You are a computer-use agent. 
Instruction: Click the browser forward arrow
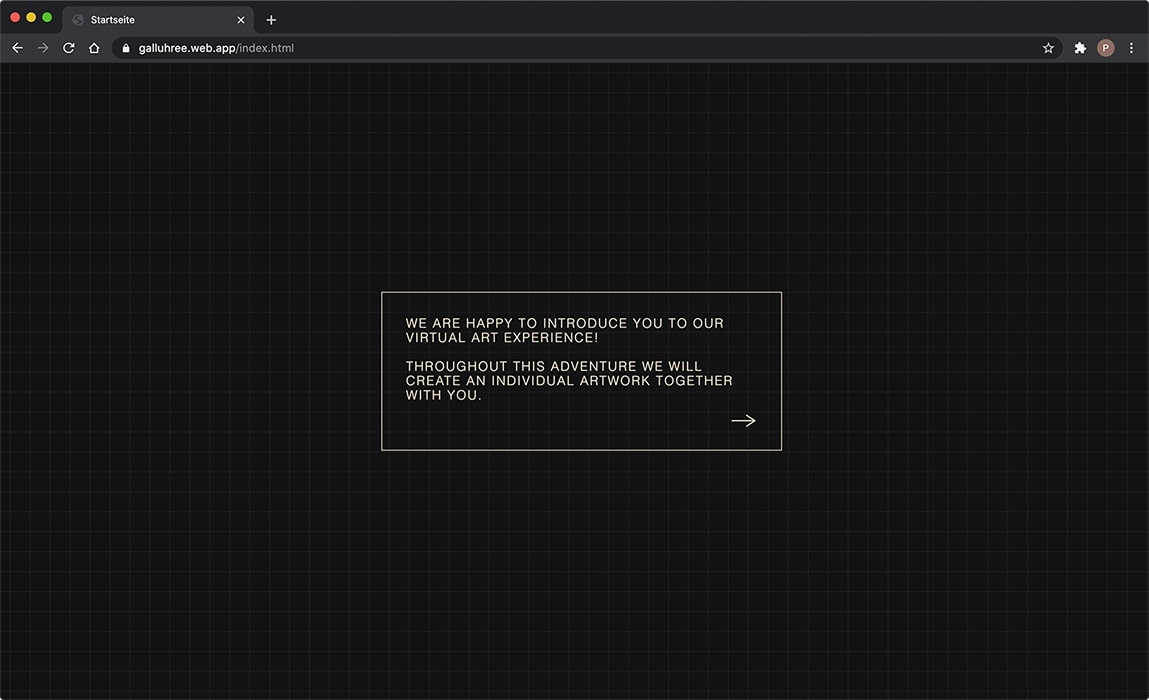43,48
